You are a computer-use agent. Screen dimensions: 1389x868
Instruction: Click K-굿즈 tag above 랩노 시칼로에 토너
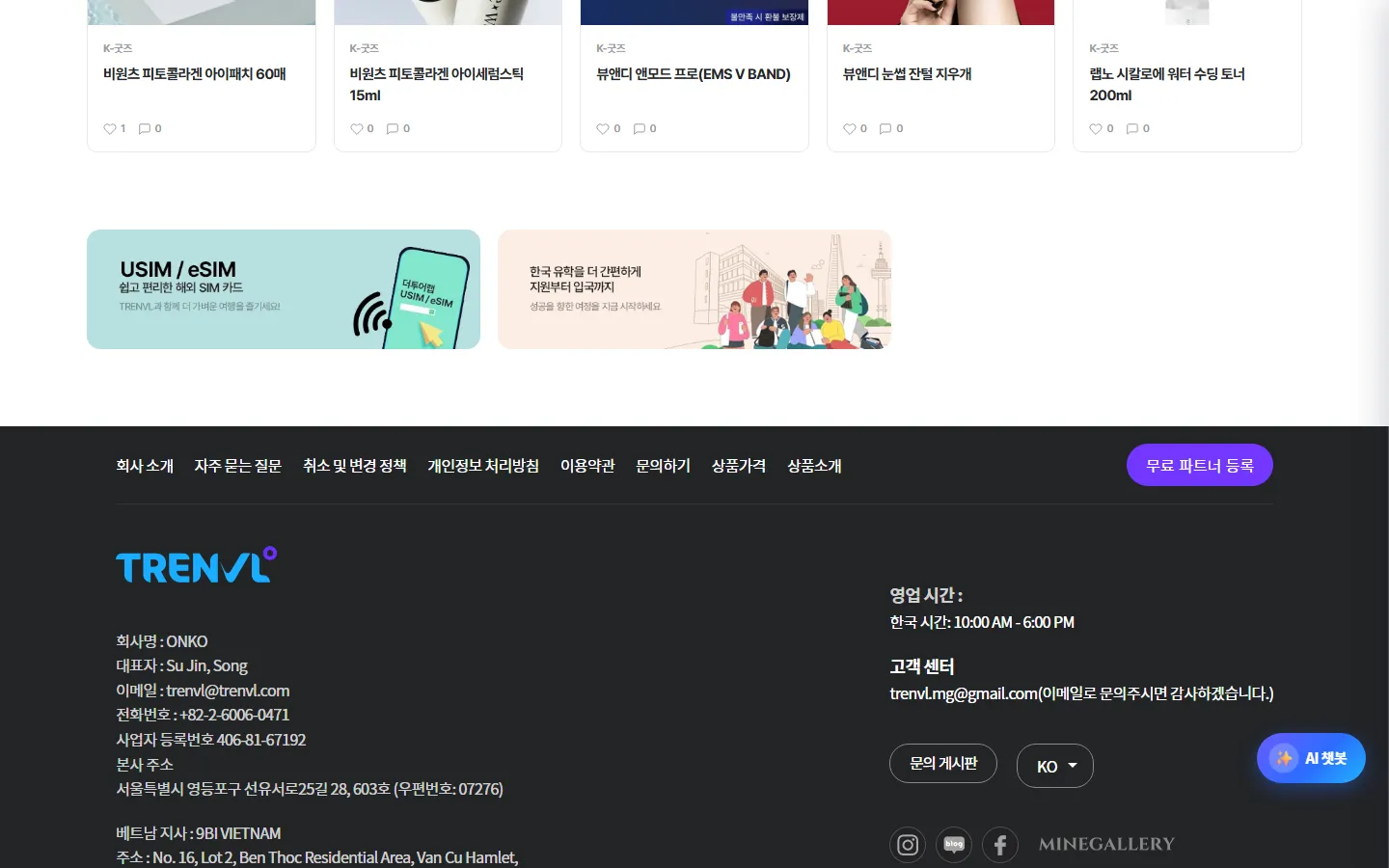click(x=1103, y=48)
